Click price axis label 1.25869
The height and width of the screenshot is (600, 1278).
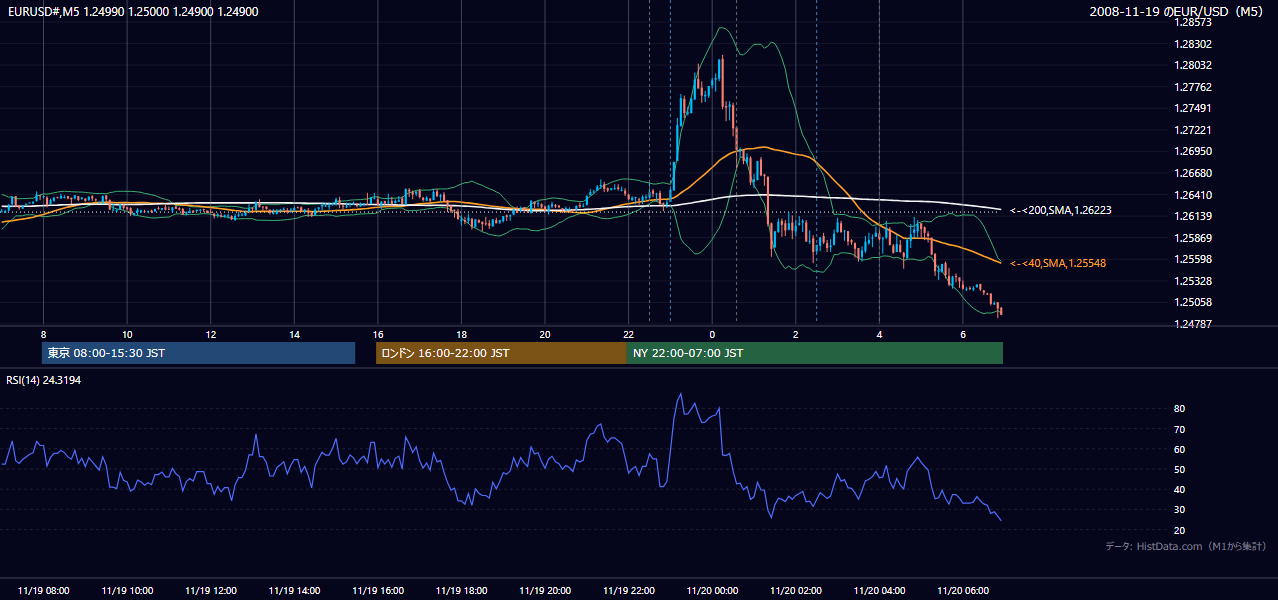[x=1195, y=238]
